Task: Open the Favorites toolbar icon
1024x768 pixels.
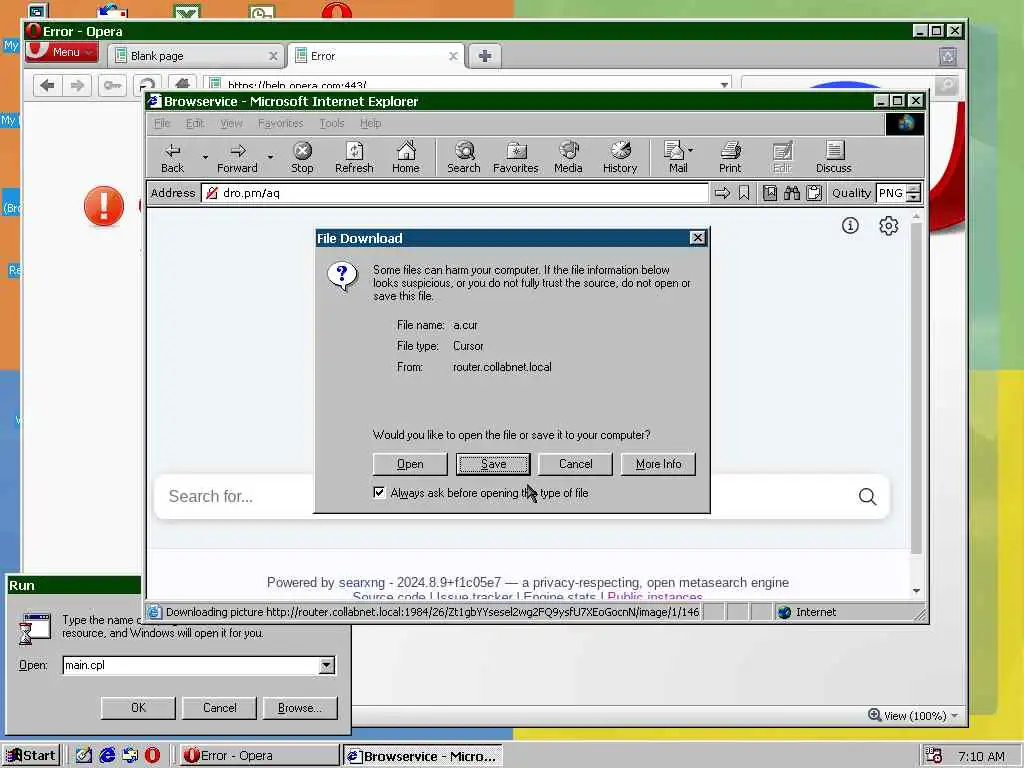Action: pos(515,157)
